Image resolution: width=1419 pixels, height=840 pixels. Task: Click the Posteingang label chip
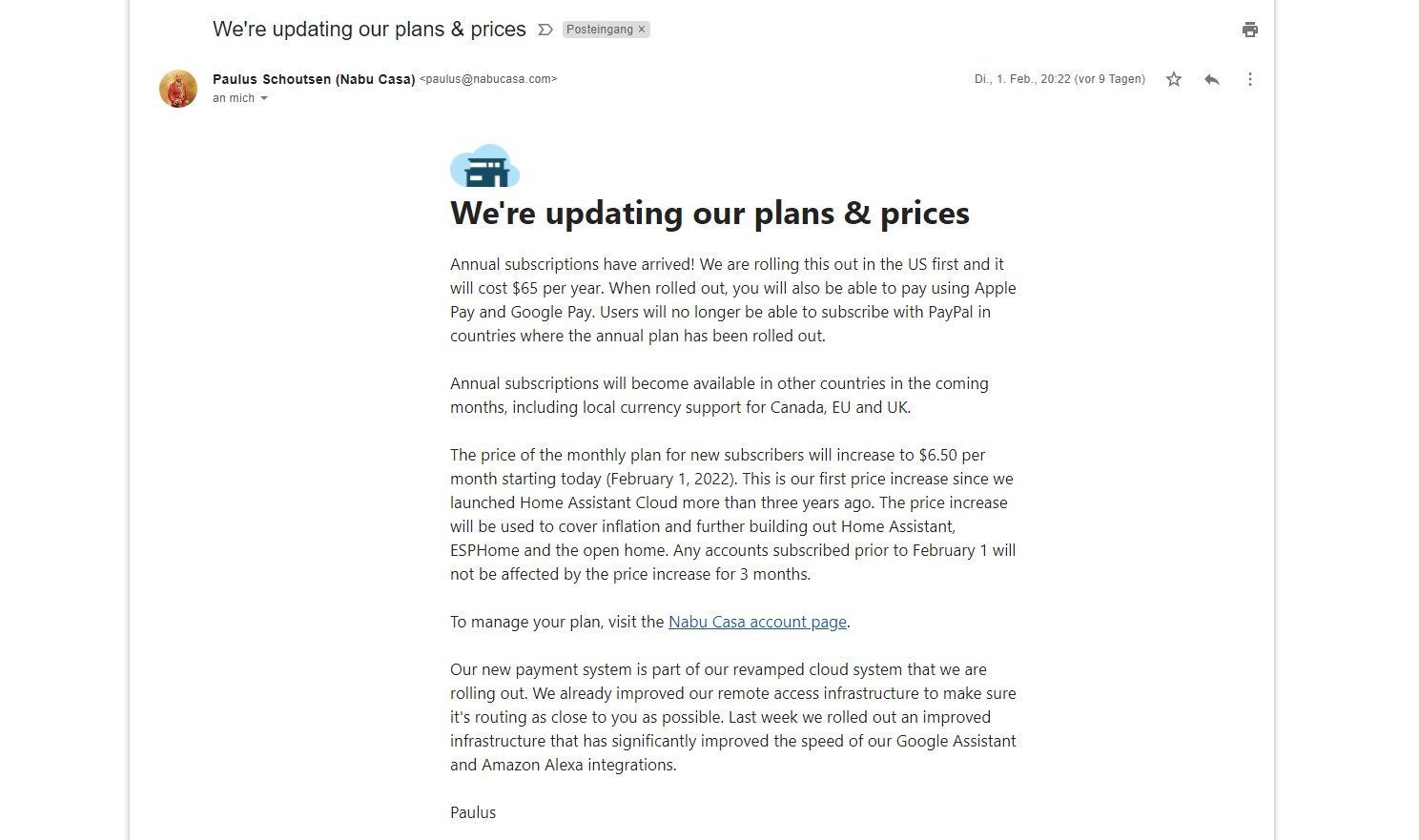599,30
